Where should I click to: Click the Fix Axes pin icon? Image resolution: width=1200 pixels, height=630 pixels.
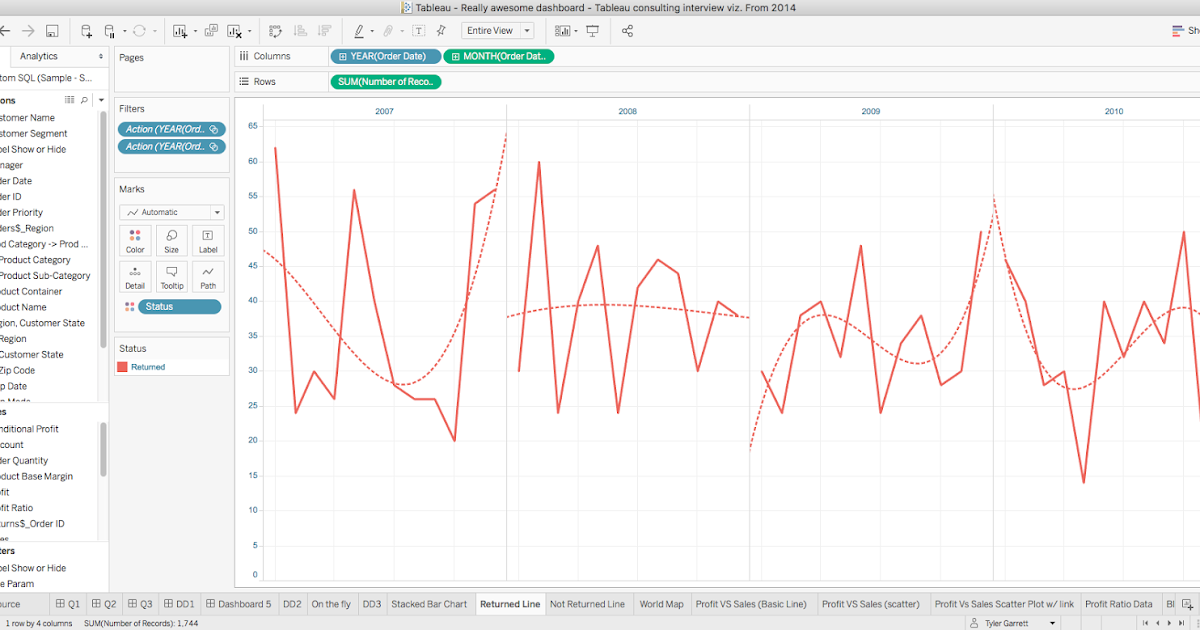coord(440,31)
